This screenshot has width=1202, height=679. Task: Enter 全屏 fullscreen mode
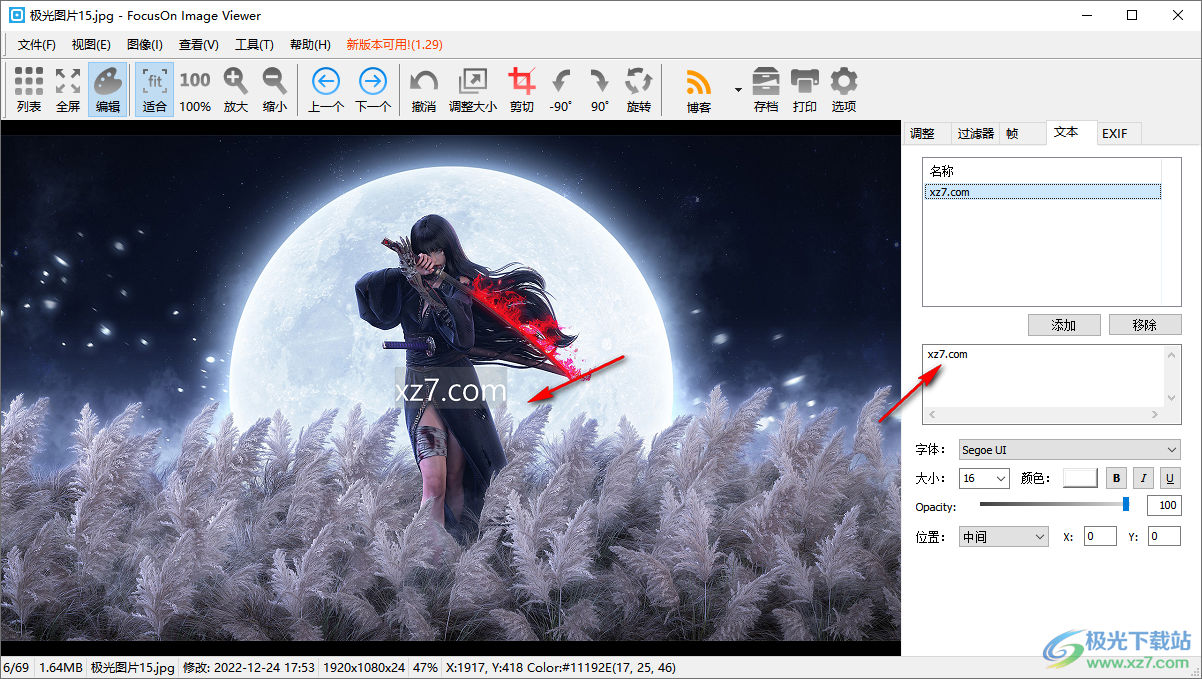click(68, 90)
